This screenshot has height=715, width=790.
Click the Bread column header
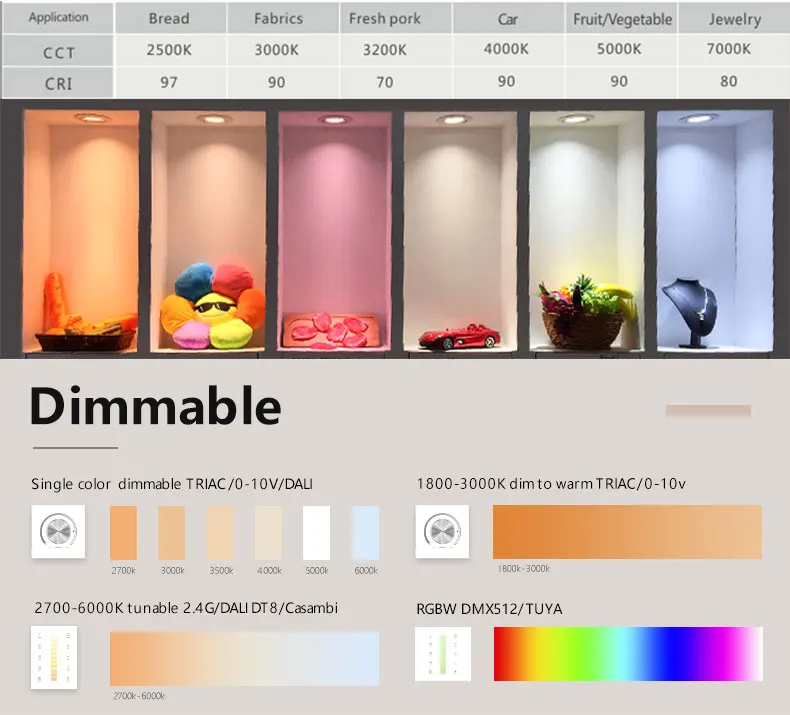pos(169,18)
